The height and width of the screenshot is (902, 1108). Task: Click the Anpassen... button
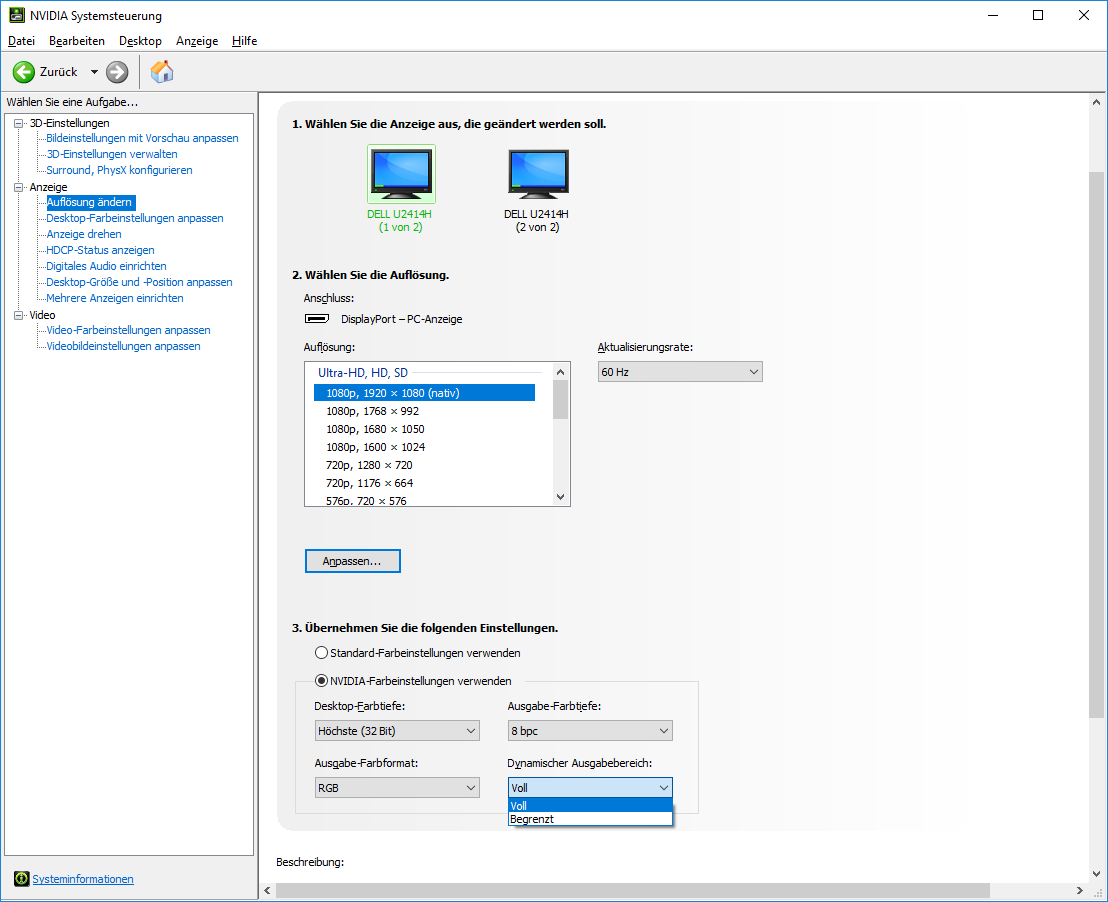[x=353, y=561]
